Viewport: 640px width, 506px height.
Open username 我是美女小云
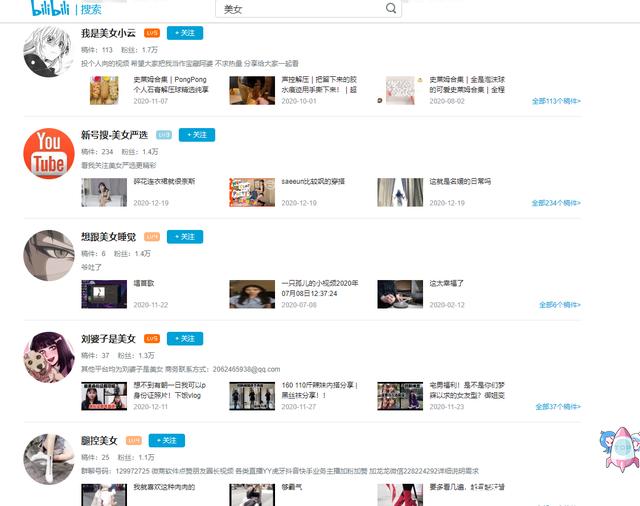click(x=108, y=33)
